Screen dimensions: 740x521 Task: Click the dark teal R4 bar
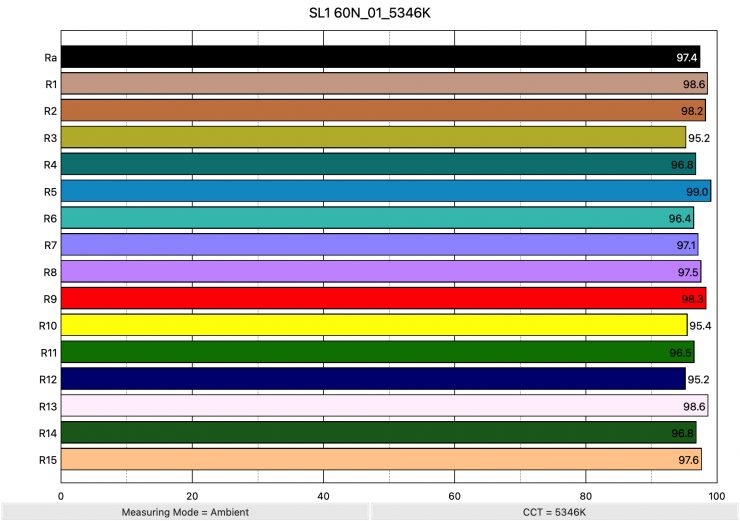pos(378,164)
